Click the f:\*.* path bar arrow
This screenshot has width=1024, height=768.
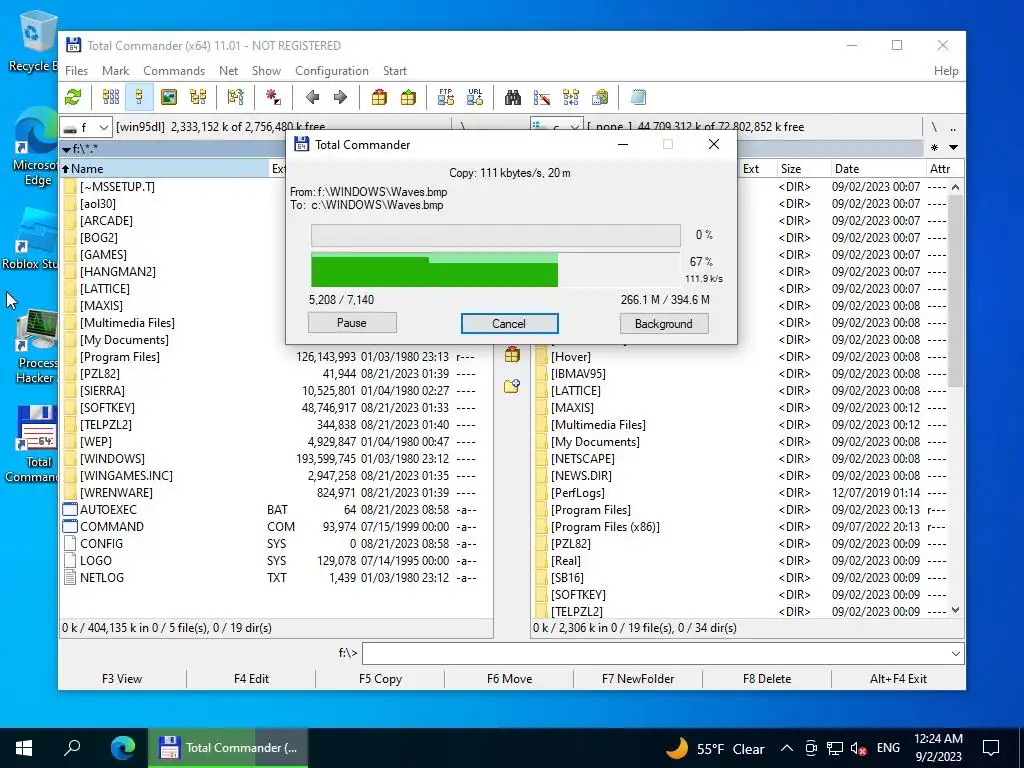pyautogui.click(x=67, y=150)
